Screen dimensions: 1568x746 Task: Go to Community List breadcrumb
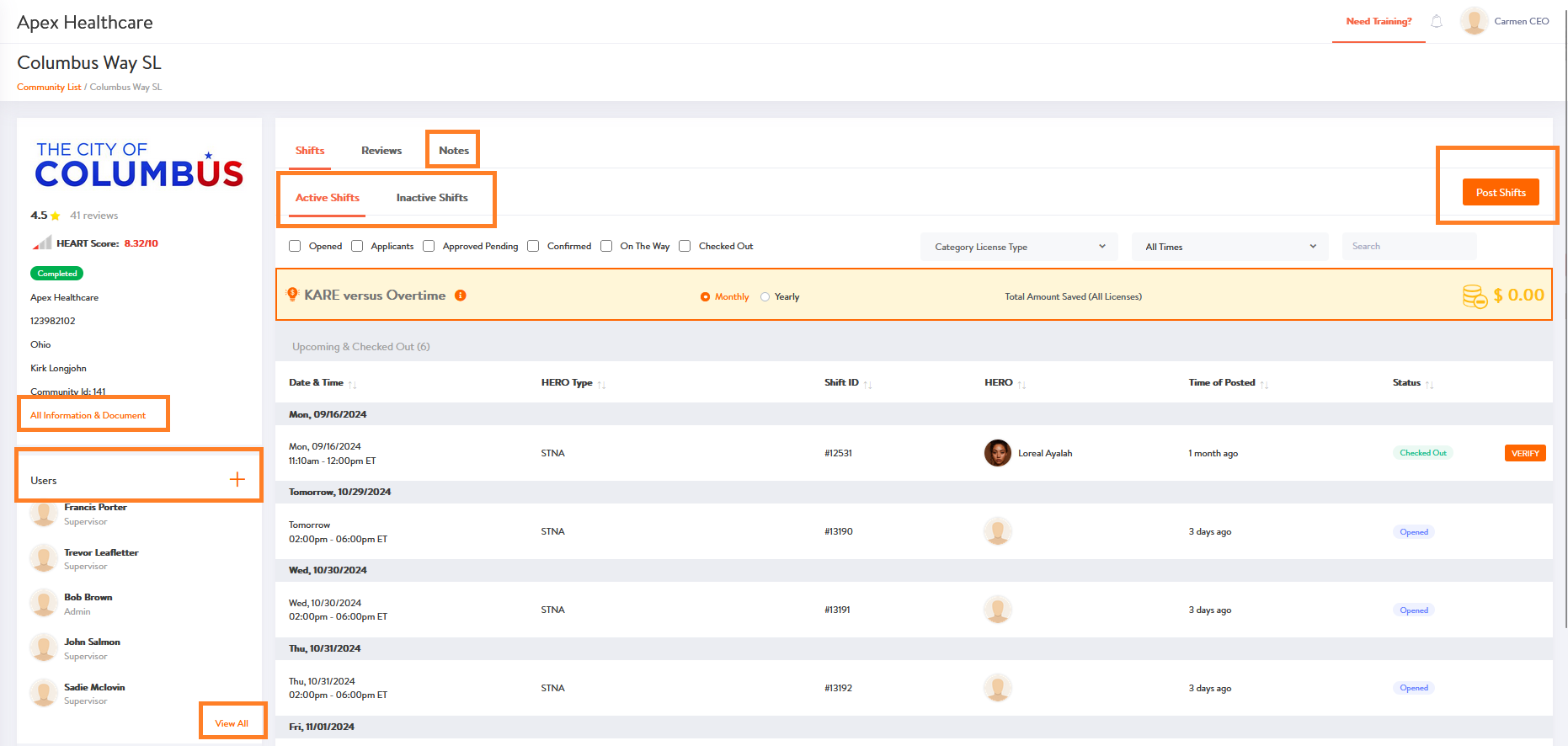coord(49,87)
